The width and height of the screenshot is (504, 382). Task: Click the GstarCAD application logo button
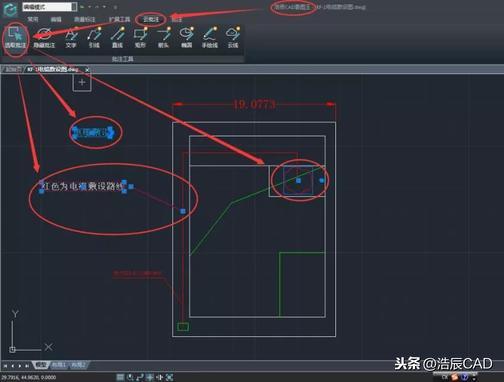(10, 10)
